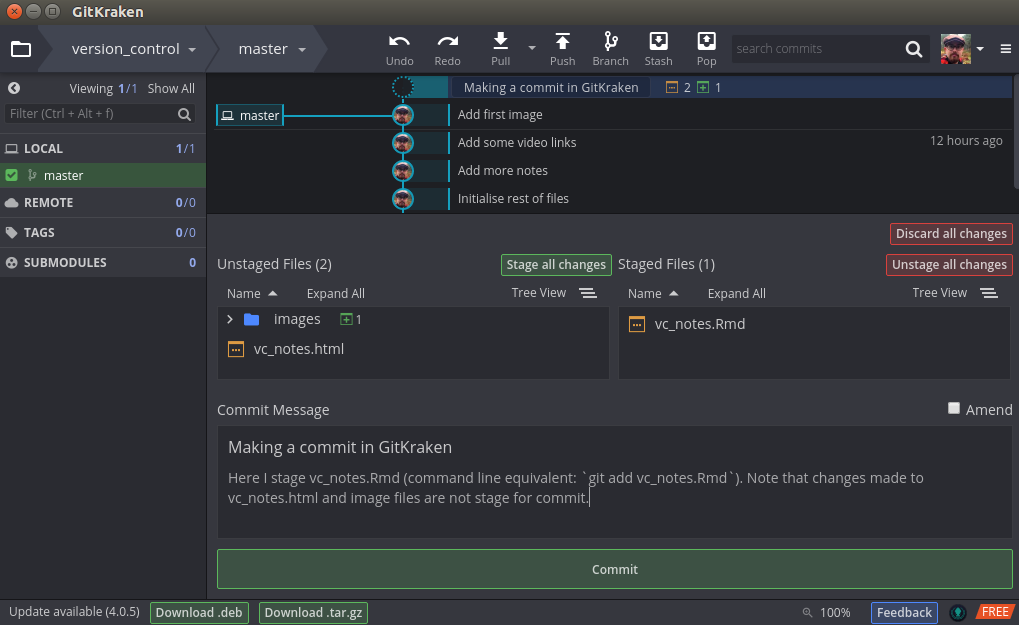Screen dimensions: 1019x625
Task: Open the Pull options dropdown arrow
Action: tap(532, 48)
